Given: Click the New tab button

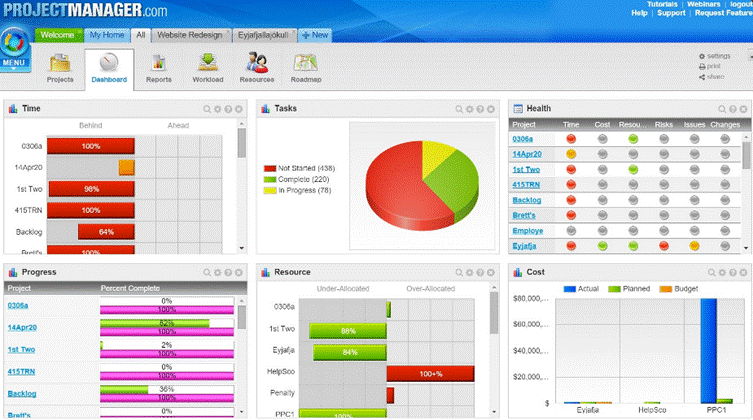Looking at the screenshot, I should [x=315, y=35].
